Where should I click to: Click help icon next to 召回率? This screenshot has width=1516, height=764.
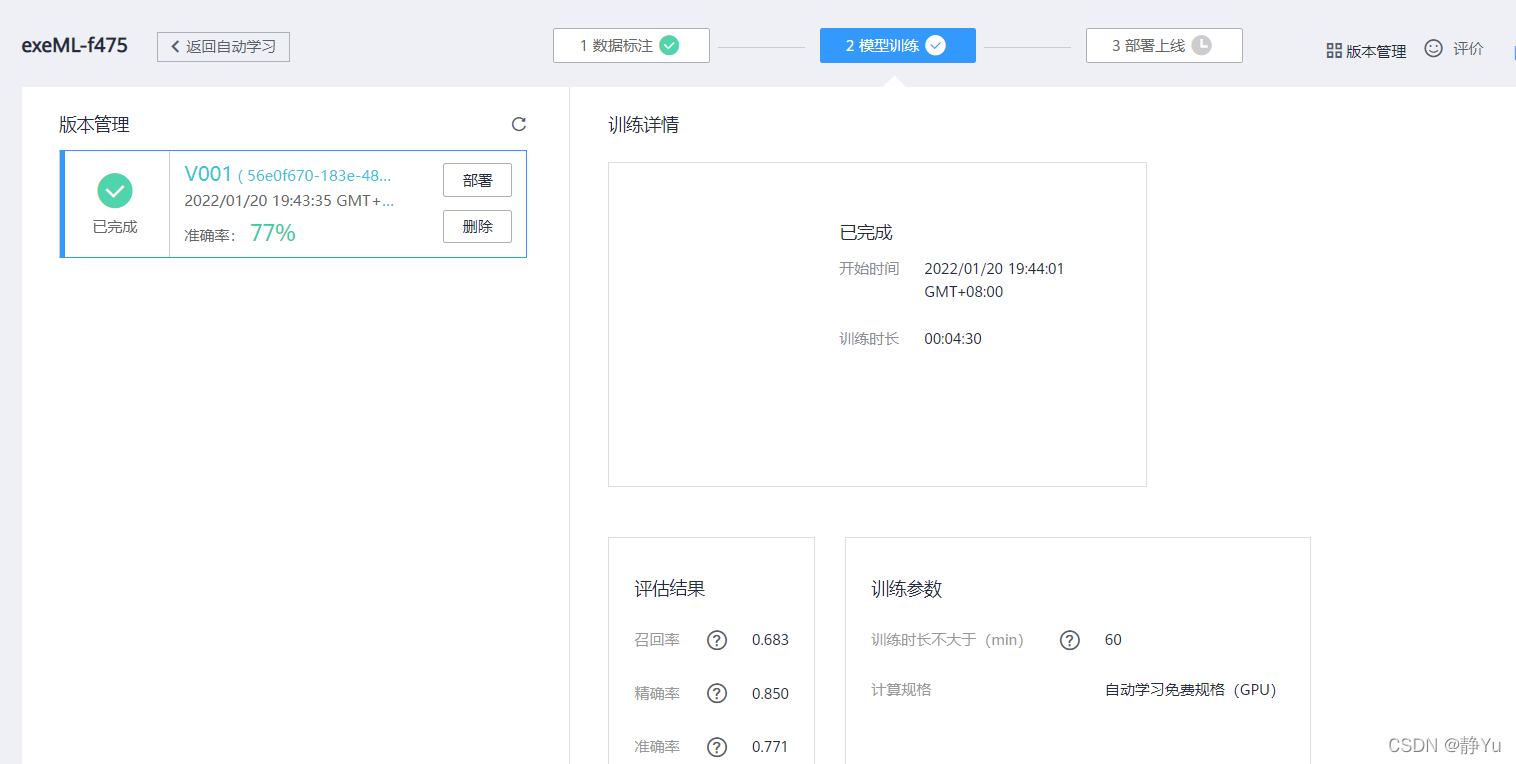[x=717, y=640]
